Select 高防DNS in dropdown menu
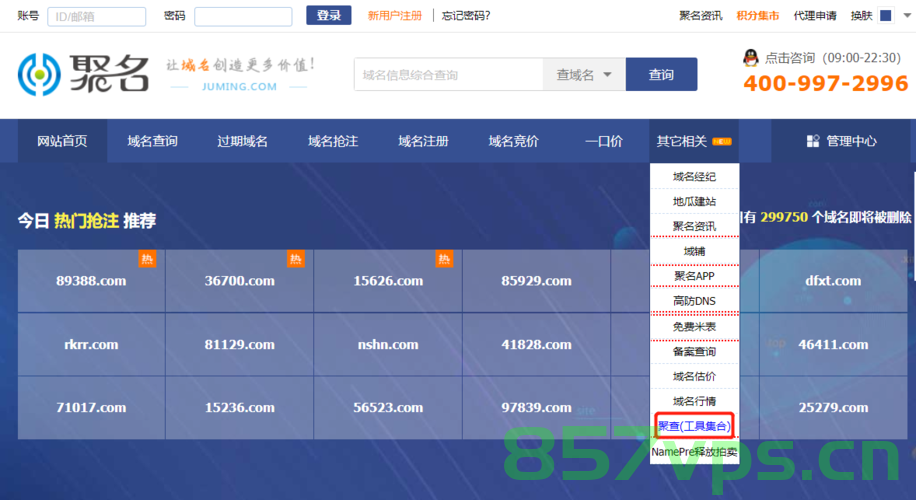Viewport: 916px width, 500px height. [x=694, y=301]
